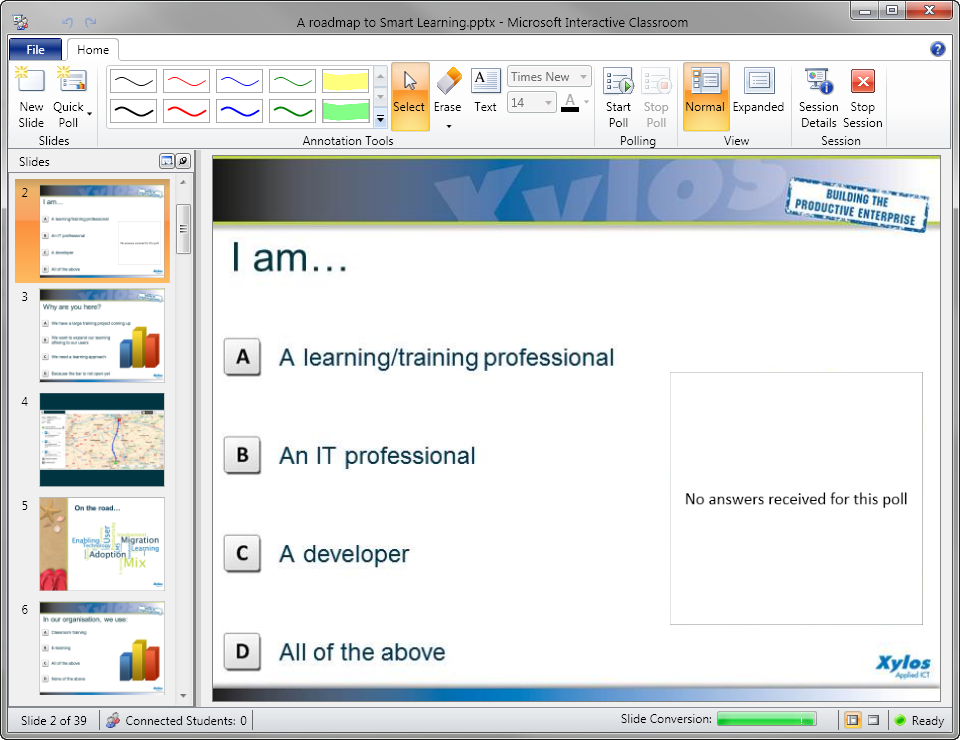
Task: Click answer button A on the slide
Action: [242, 357]
